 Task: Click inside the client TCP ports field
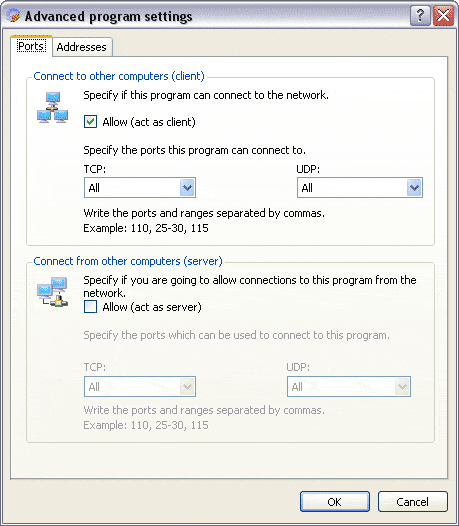[x=133, y=188]
